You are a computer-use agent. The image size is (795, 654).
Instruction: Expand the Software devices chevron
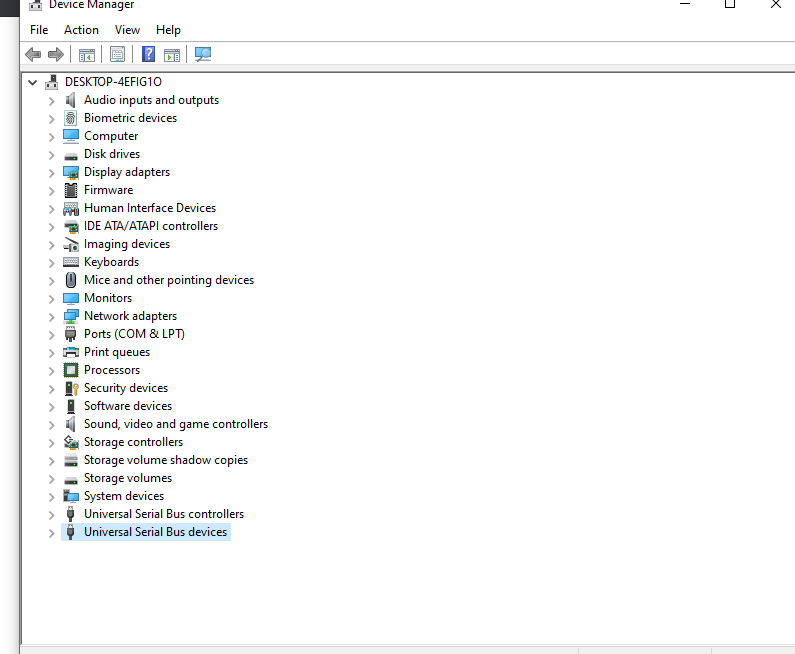point(51,407)
